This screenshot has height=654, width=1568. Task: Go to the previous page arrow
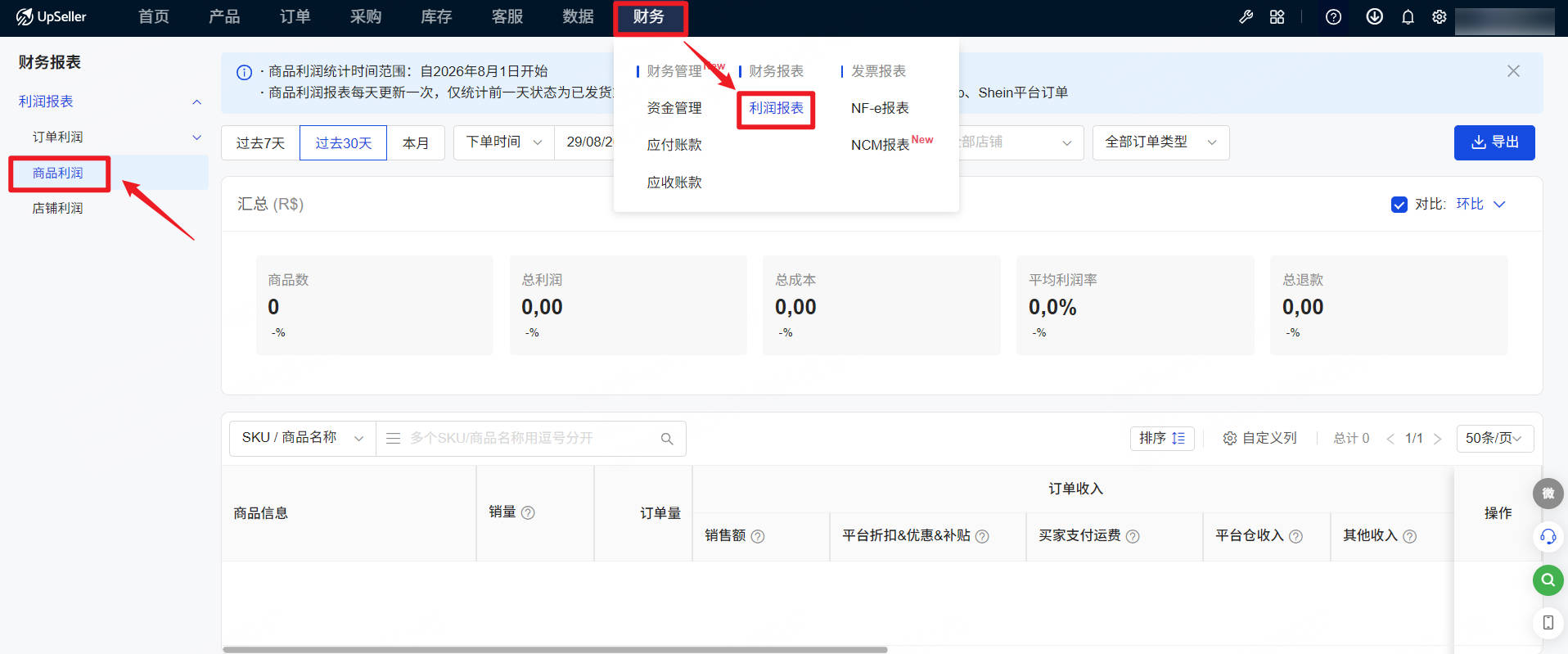(x=1390, y=439)
